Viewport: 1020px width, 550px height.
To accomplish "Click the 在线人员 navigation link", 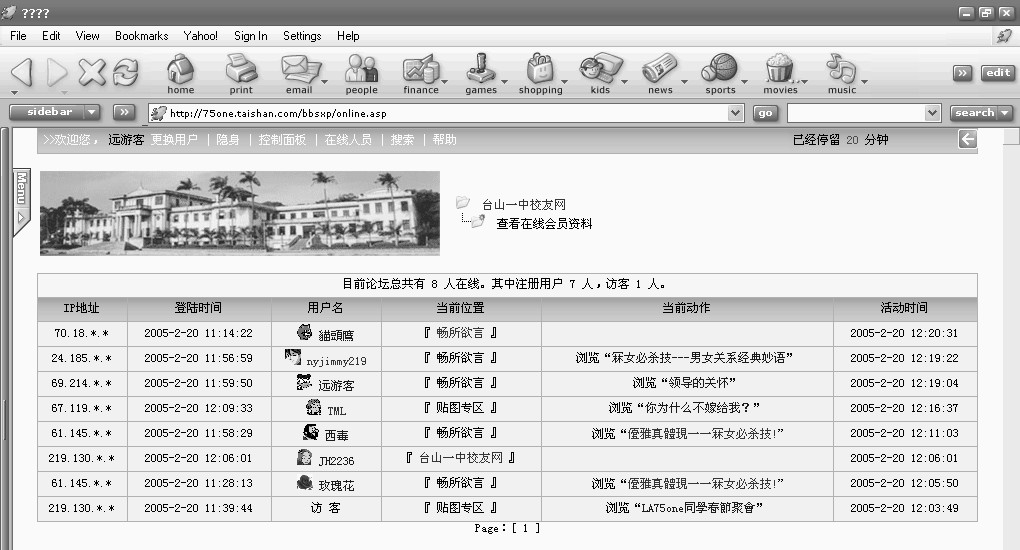I will click(x=348, y=140).
